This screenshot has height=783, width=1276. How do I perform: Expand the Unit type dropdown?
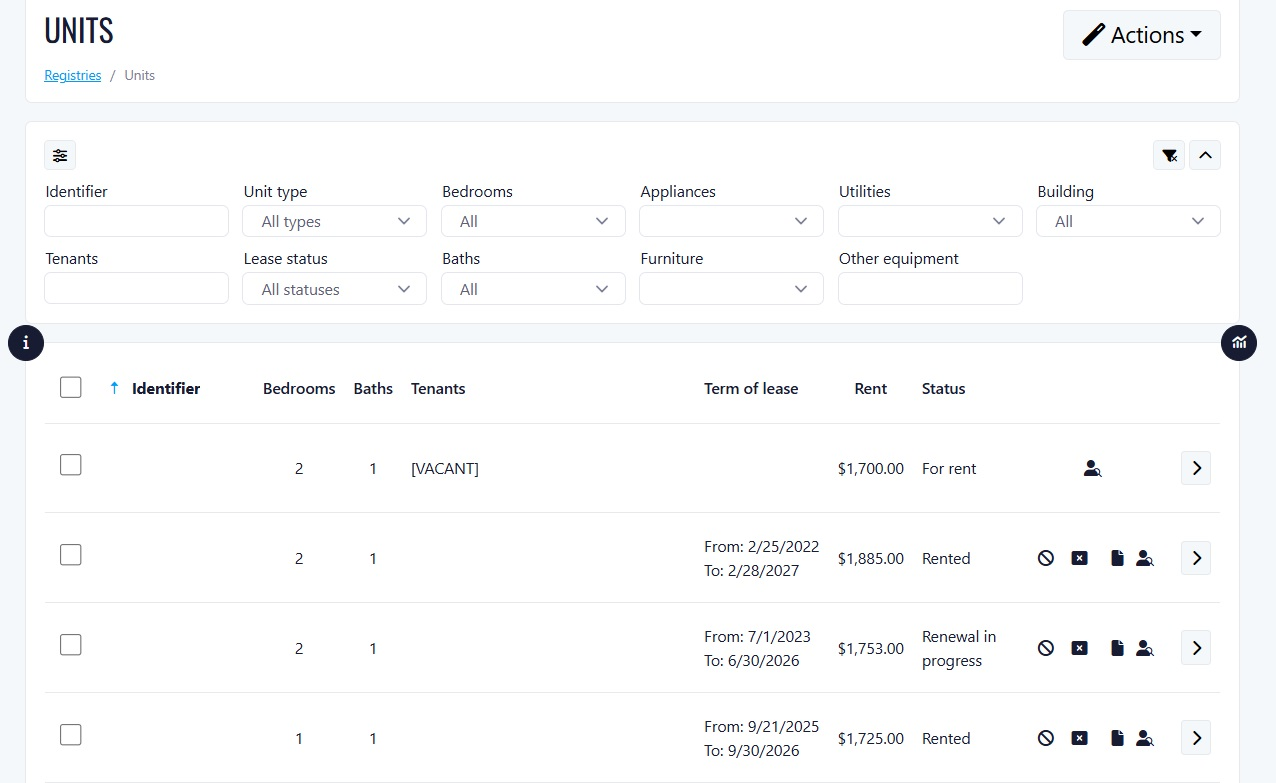point(334,221)
